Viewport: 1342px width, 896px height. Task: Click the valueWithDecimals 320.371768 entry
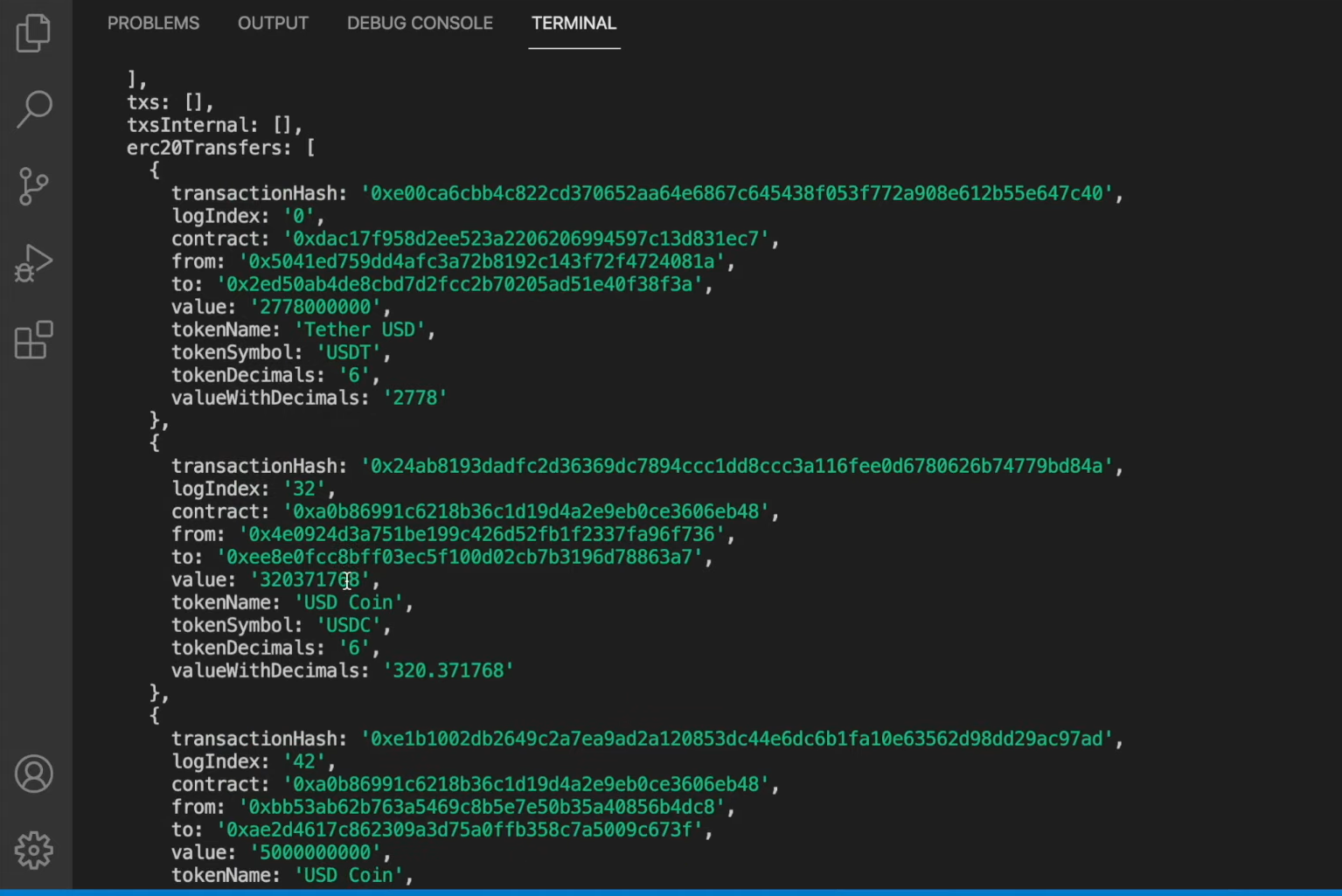click(448, 670)
